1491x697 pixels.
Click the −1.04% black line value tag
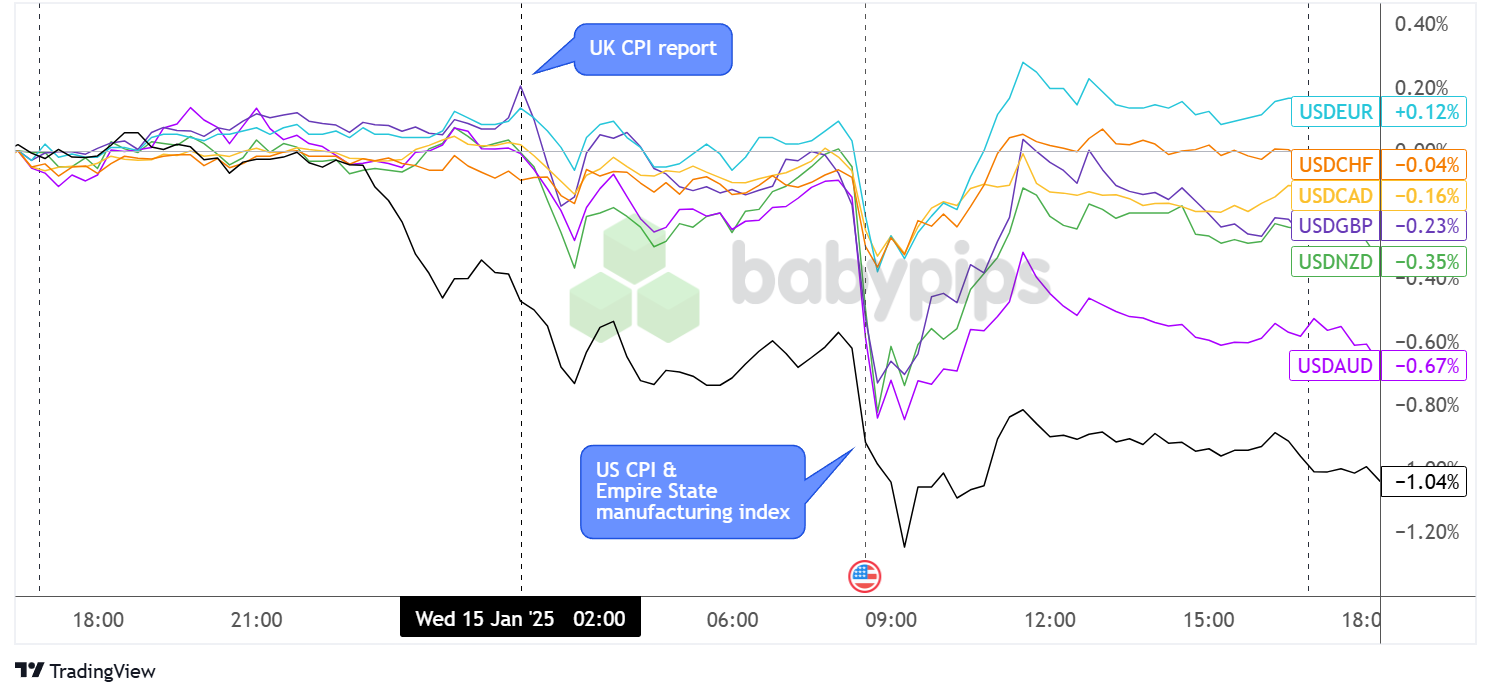1423,483
